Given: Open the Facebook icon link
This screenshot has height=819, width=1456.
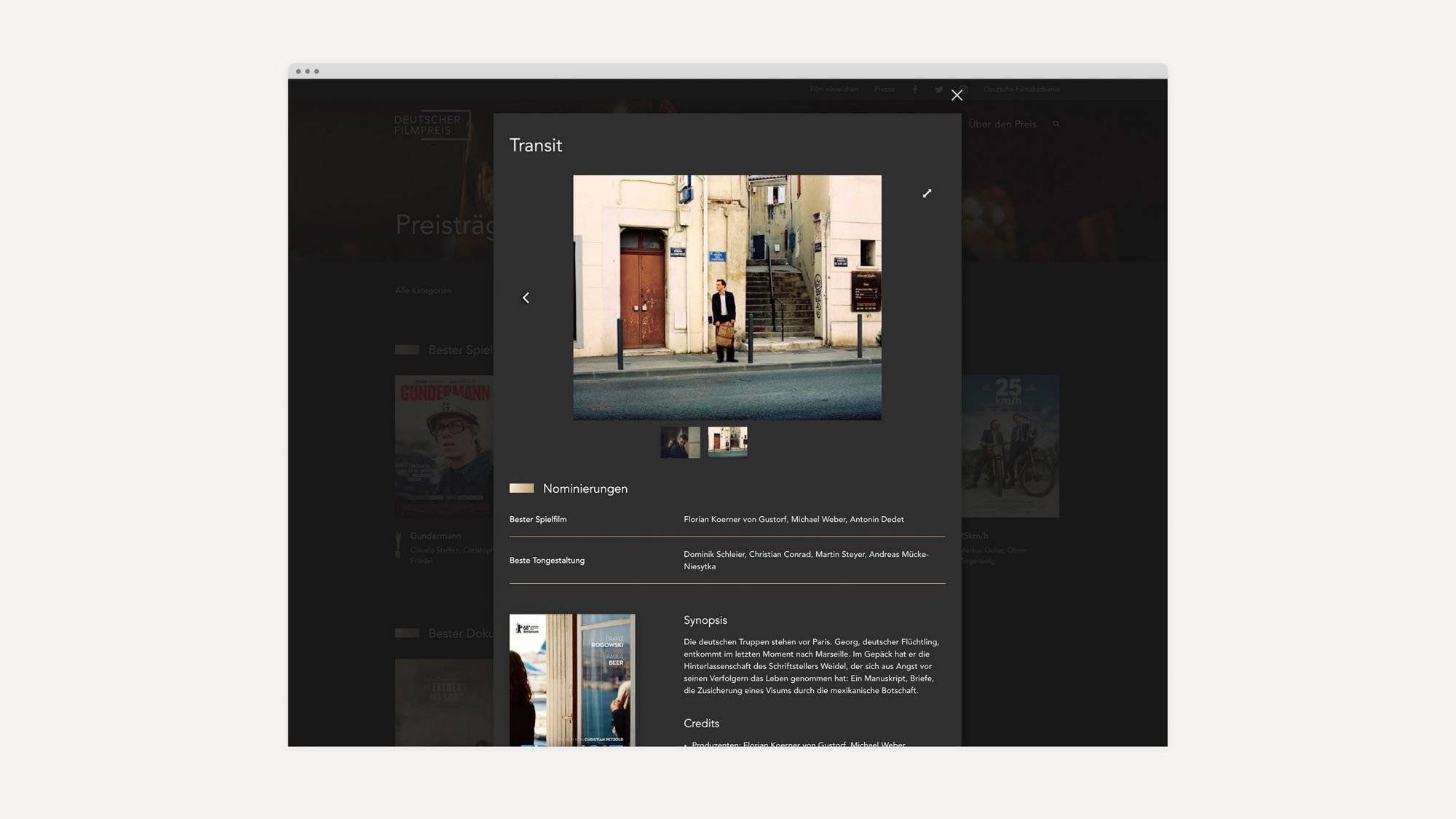Looking at the screenshot, I should pyautogui.click(x=914, y=90).
